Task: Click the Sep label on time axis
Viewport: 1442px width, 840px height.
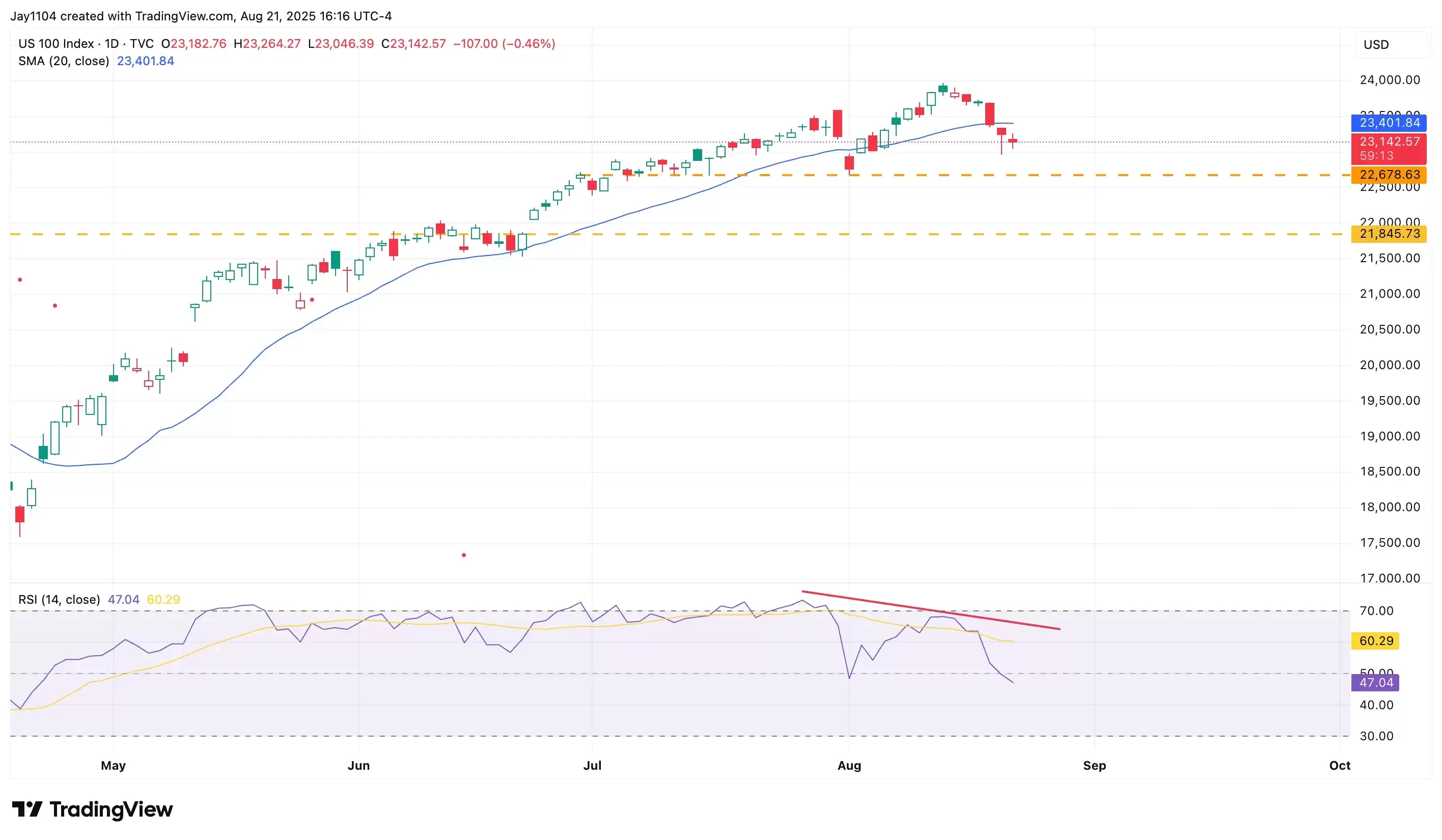Action: 1094,766
